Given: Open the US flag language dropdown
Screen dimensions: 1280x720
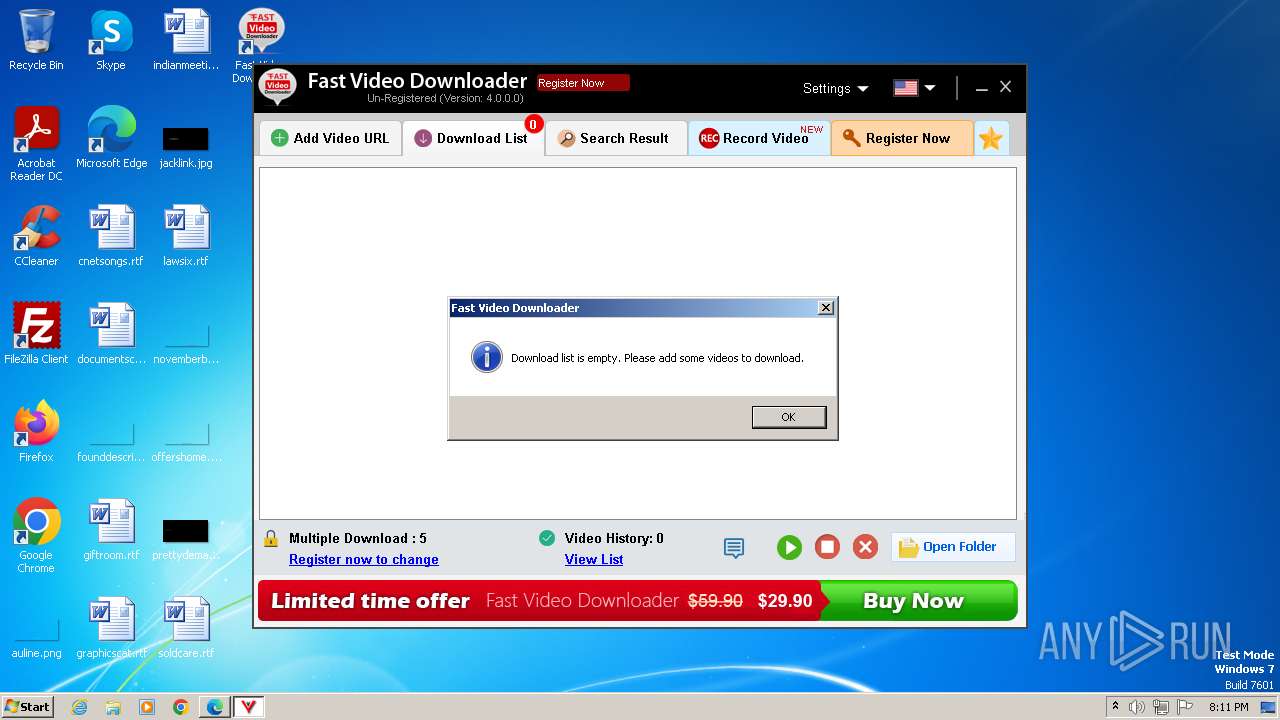Looking at the screenshot, I should coord(914,88).
